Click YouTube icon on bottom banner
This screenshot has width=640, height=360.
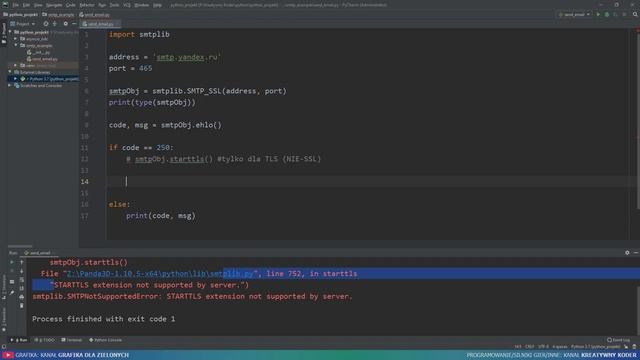coord(8,355)
